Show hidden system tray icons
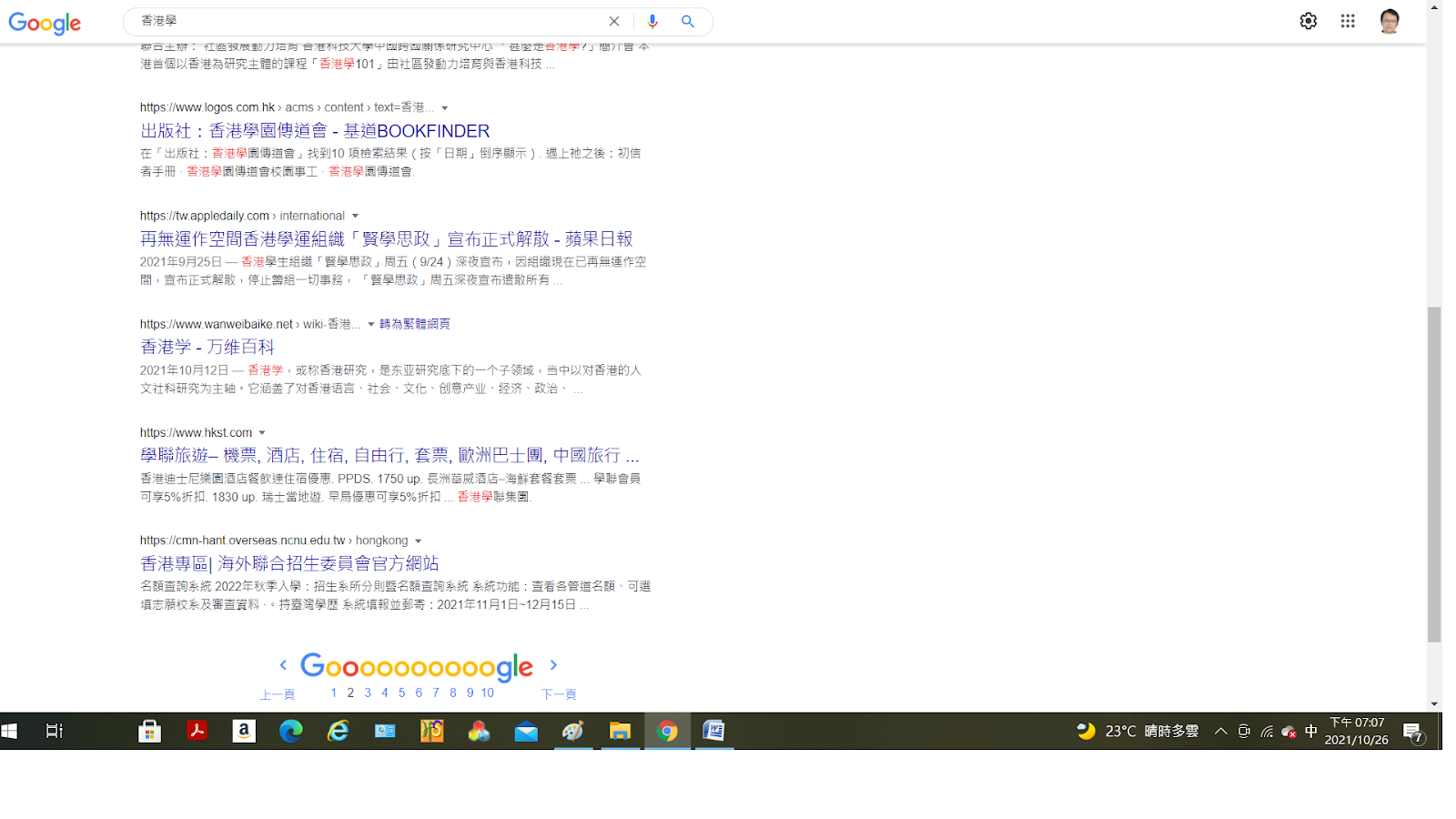The image size is (1456, 819). click(1220, 731)
